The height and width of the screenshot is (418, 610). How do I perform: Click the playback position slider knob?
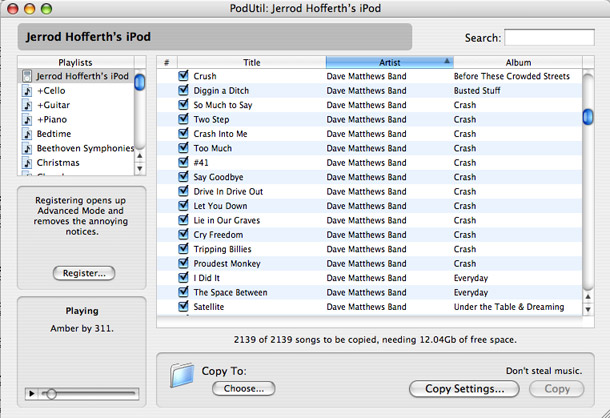tap(51, 394)
